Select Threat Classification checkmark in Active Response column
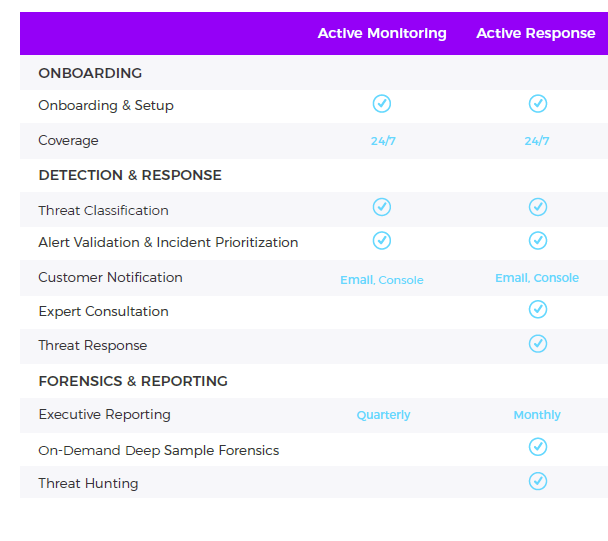 click(538, 207)
